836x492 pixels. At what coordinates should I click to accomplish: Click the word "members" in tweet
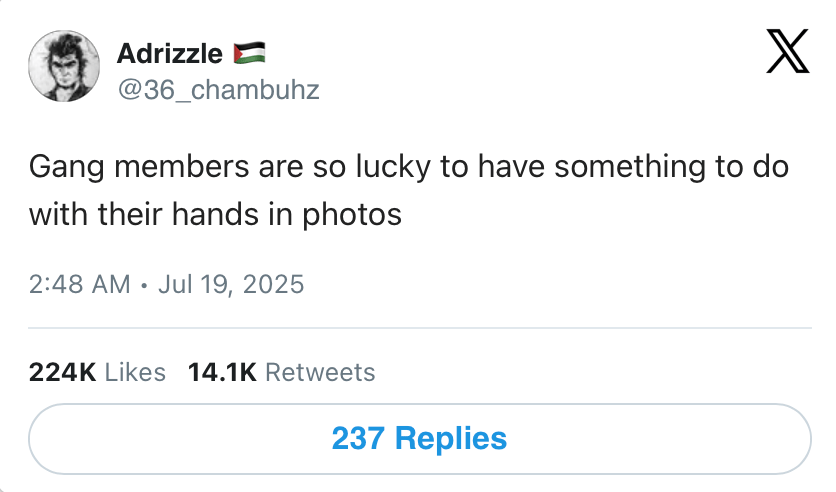coord(182,166)
